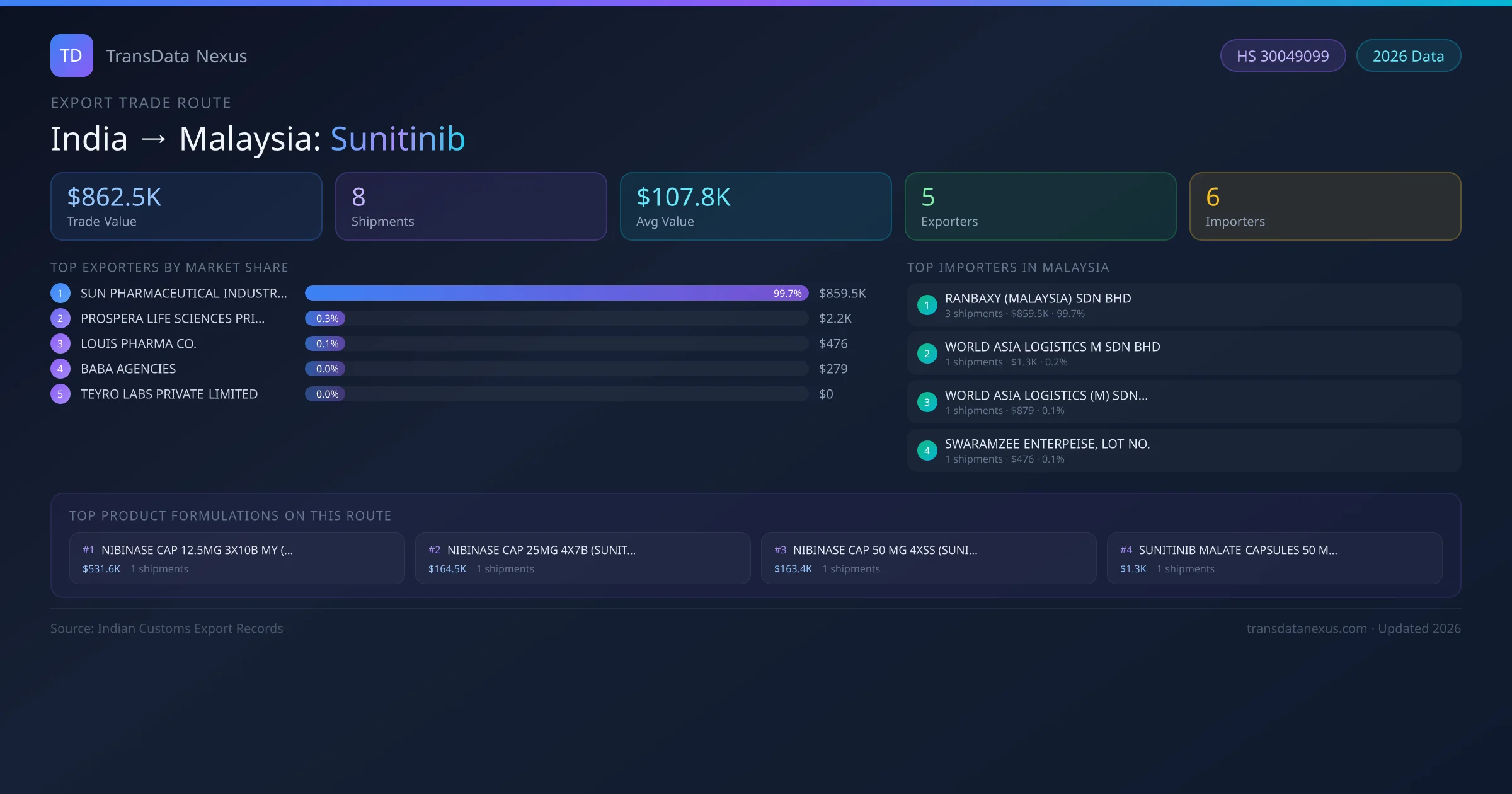Click the 0.3% share bar for Prospera
Image resolution: width=1512 pixels, height=794 pixels.
coord(326,318)
